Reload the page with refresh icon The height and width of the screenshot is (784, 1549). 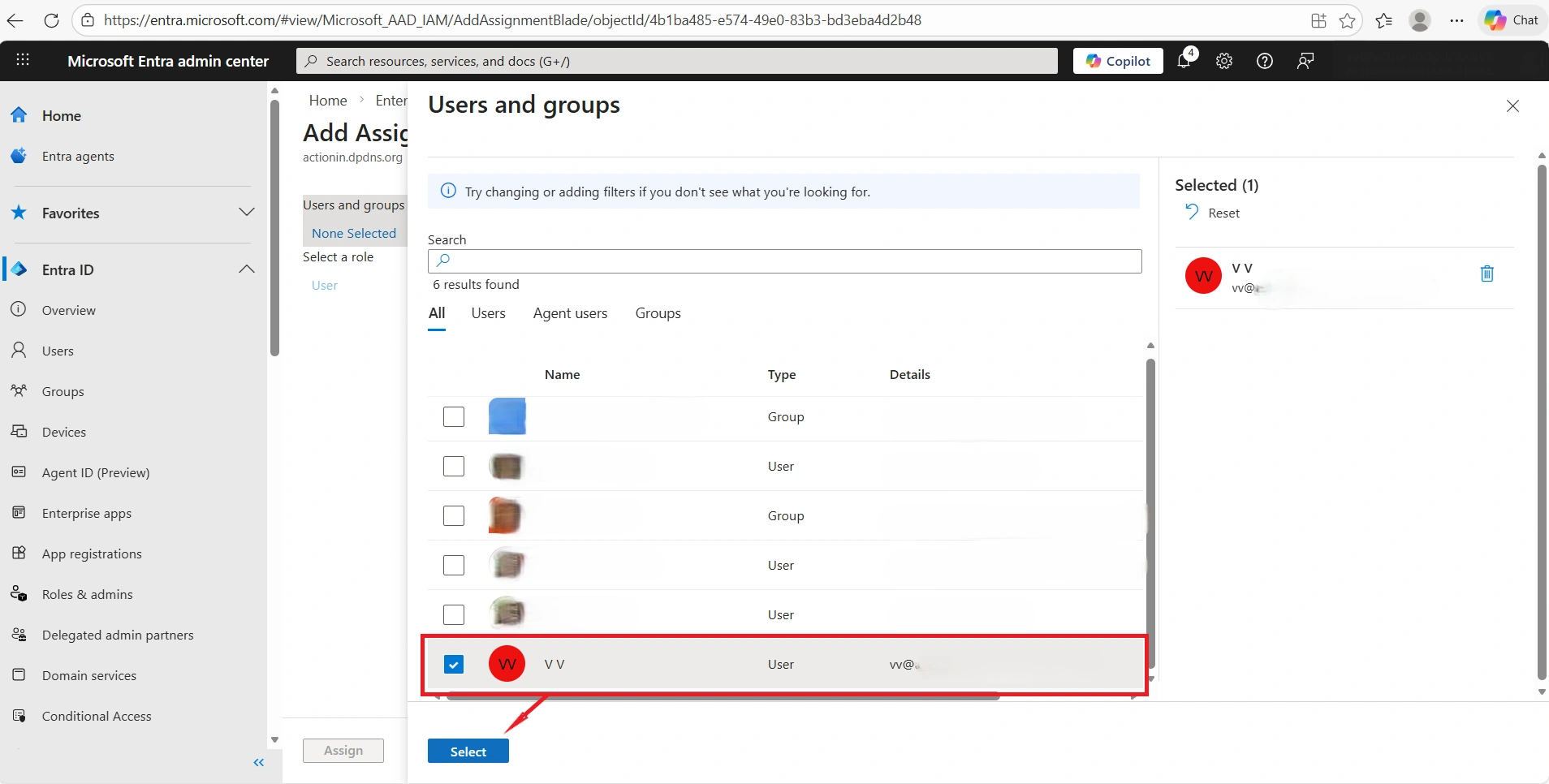(x=51, y=20)
